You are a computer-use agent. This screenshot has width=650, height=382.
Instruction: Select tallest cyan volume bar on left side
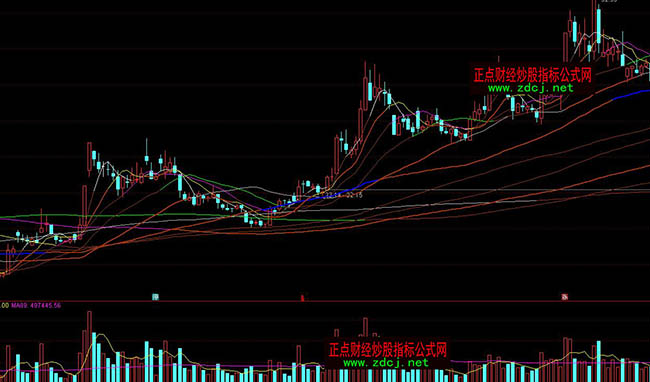[x=94, y=357]
